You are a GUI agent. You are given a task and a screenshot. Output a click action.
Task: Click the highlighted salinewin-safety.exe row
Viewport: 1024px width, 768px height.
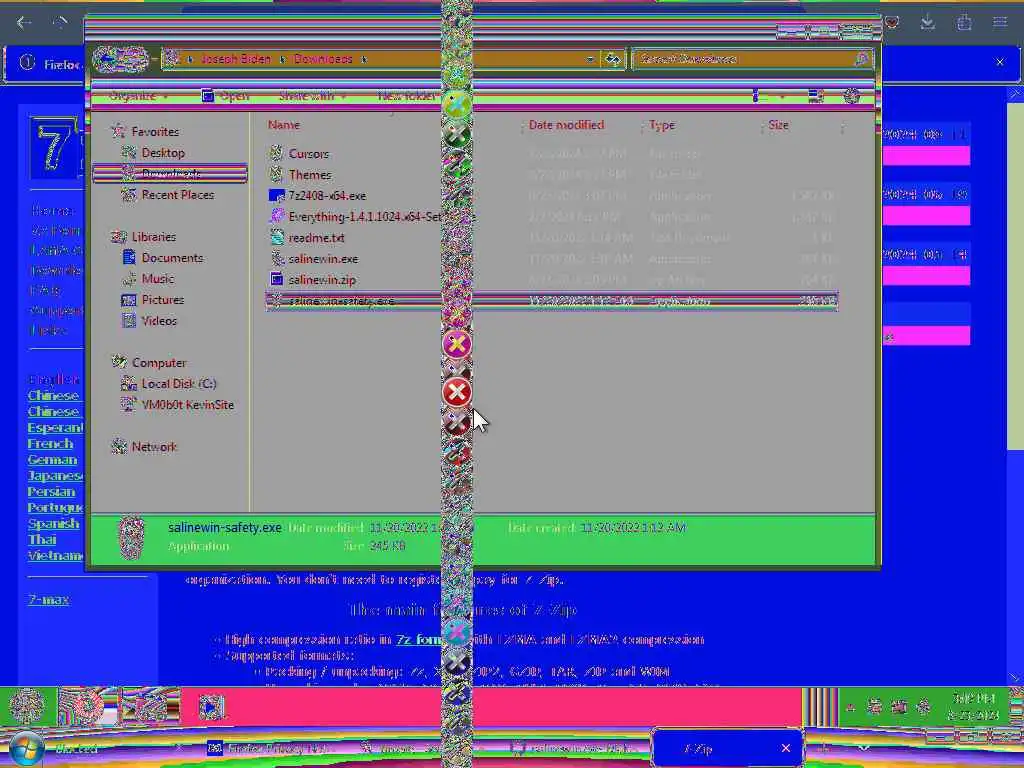click(x=552, y=301)
